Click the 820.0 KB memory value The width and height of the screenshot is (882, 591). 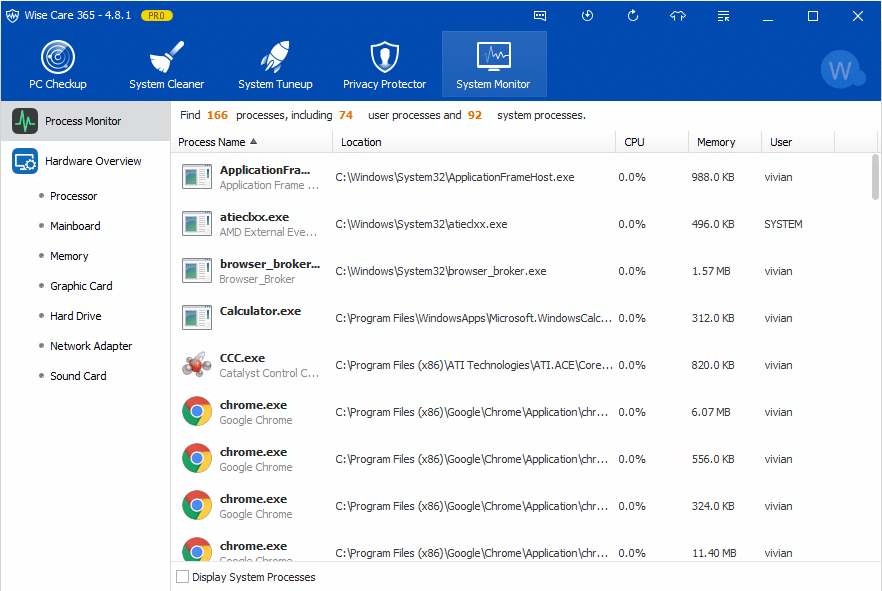[713, 366]
